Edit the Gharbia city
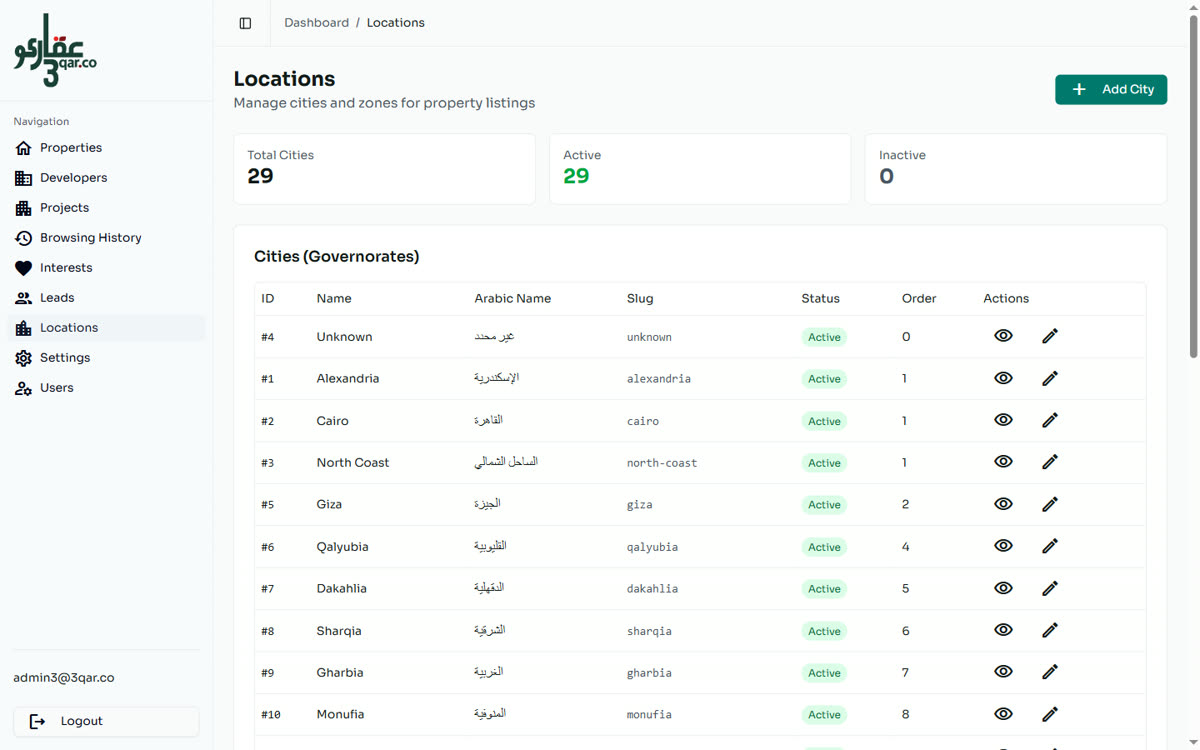 [1050, 672]
